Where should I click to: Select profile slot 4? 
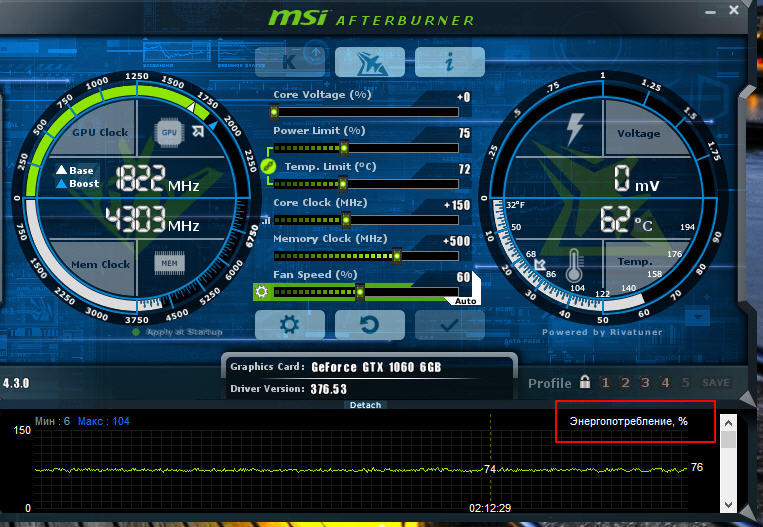coord(665,382)
